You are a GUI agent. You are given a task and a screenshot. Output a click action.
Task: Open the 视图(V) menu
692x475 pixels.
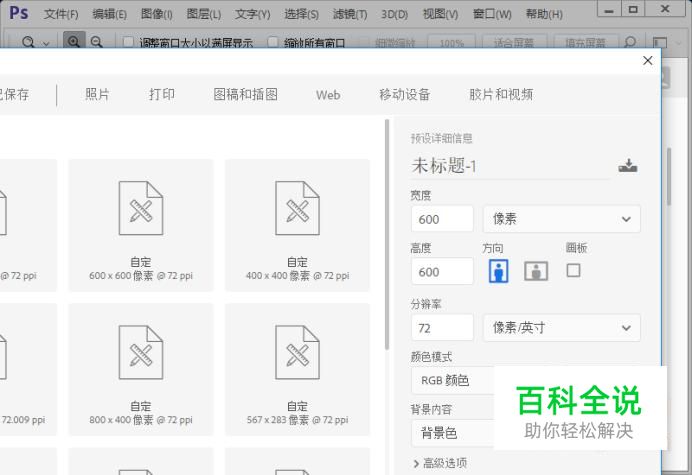[x=440, y=14]
